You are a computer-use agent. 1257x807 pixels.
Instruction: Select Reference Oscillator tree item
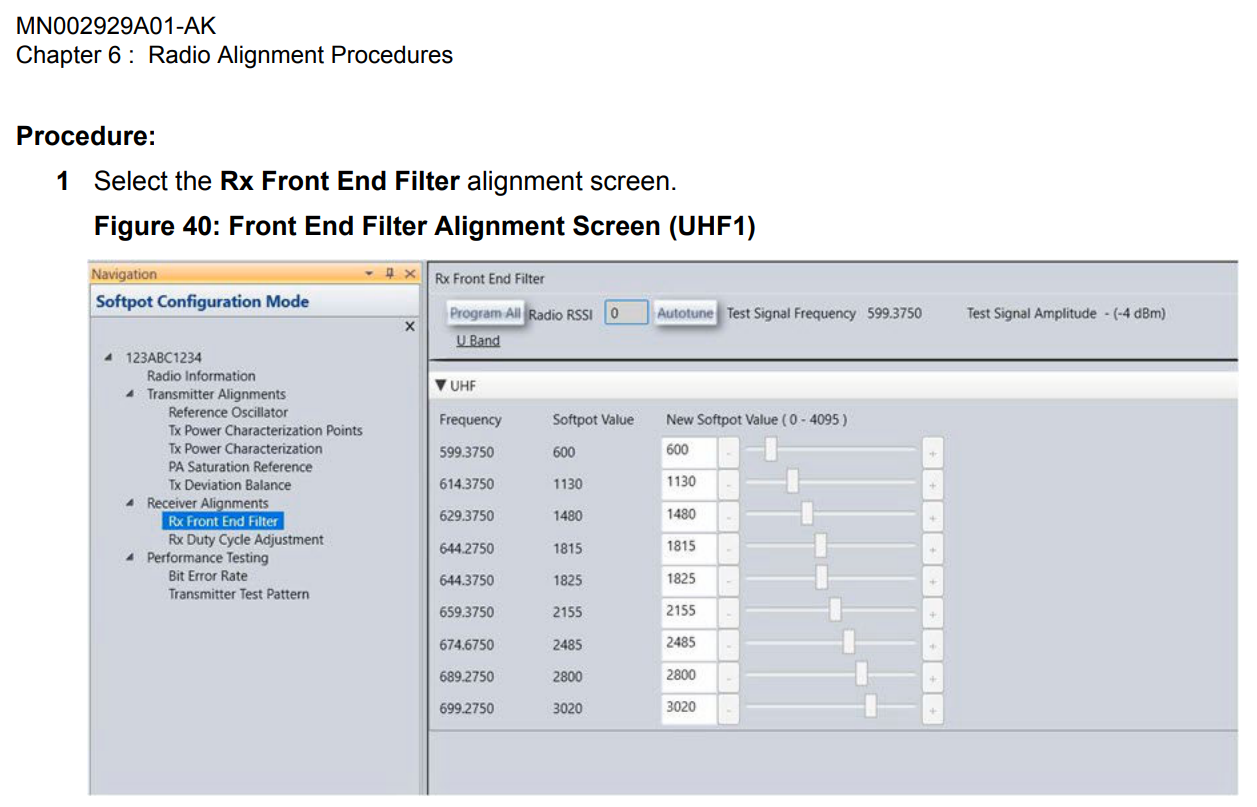(228, 412)
